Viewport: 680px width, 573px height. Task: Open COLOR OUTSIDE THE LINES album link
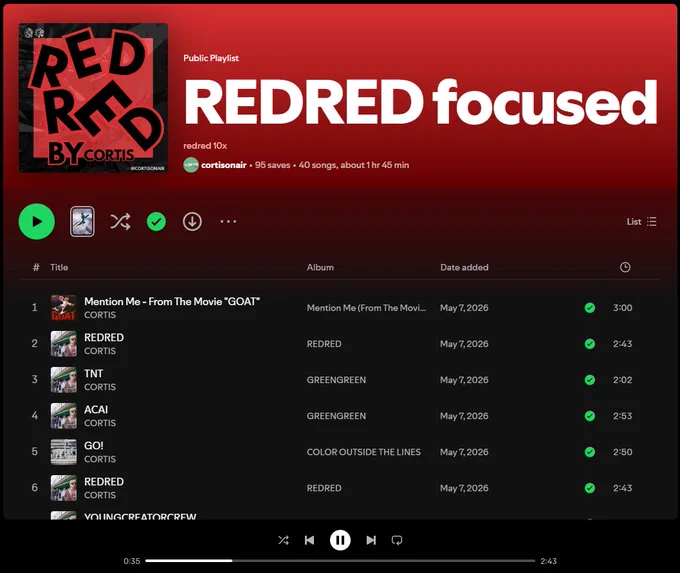click(364, 452)
